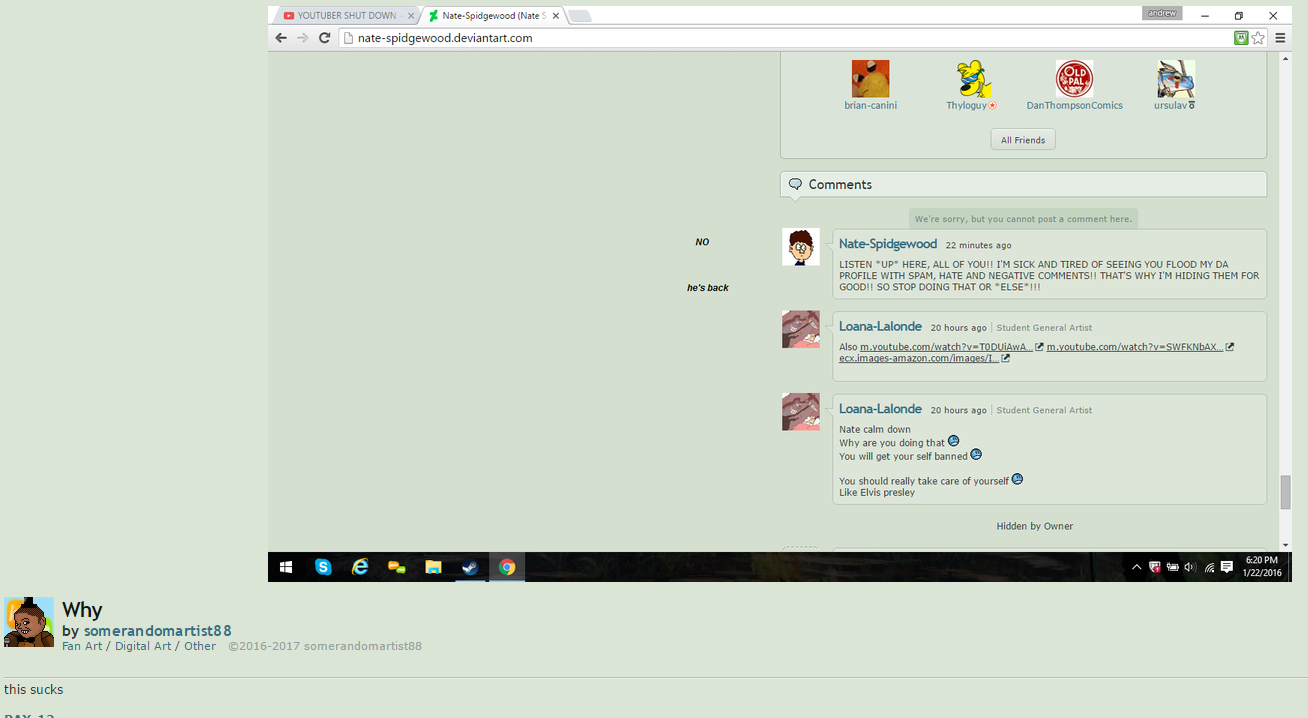Open the green extension icon
The image size is (1308, 718).
(1241, 38)
